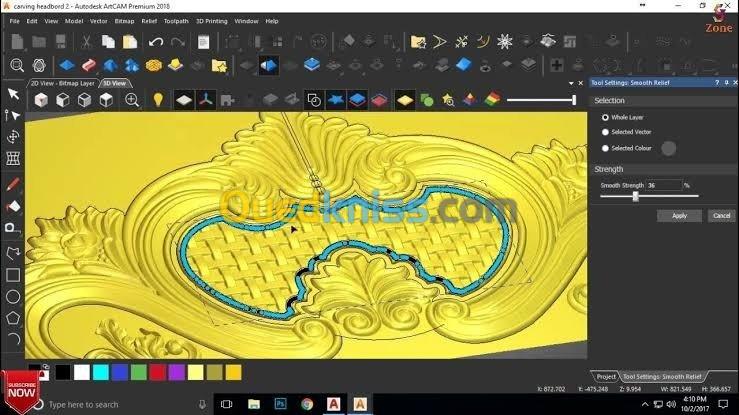
Task: Click the rectangle vector tool
Action: [13, 275]
